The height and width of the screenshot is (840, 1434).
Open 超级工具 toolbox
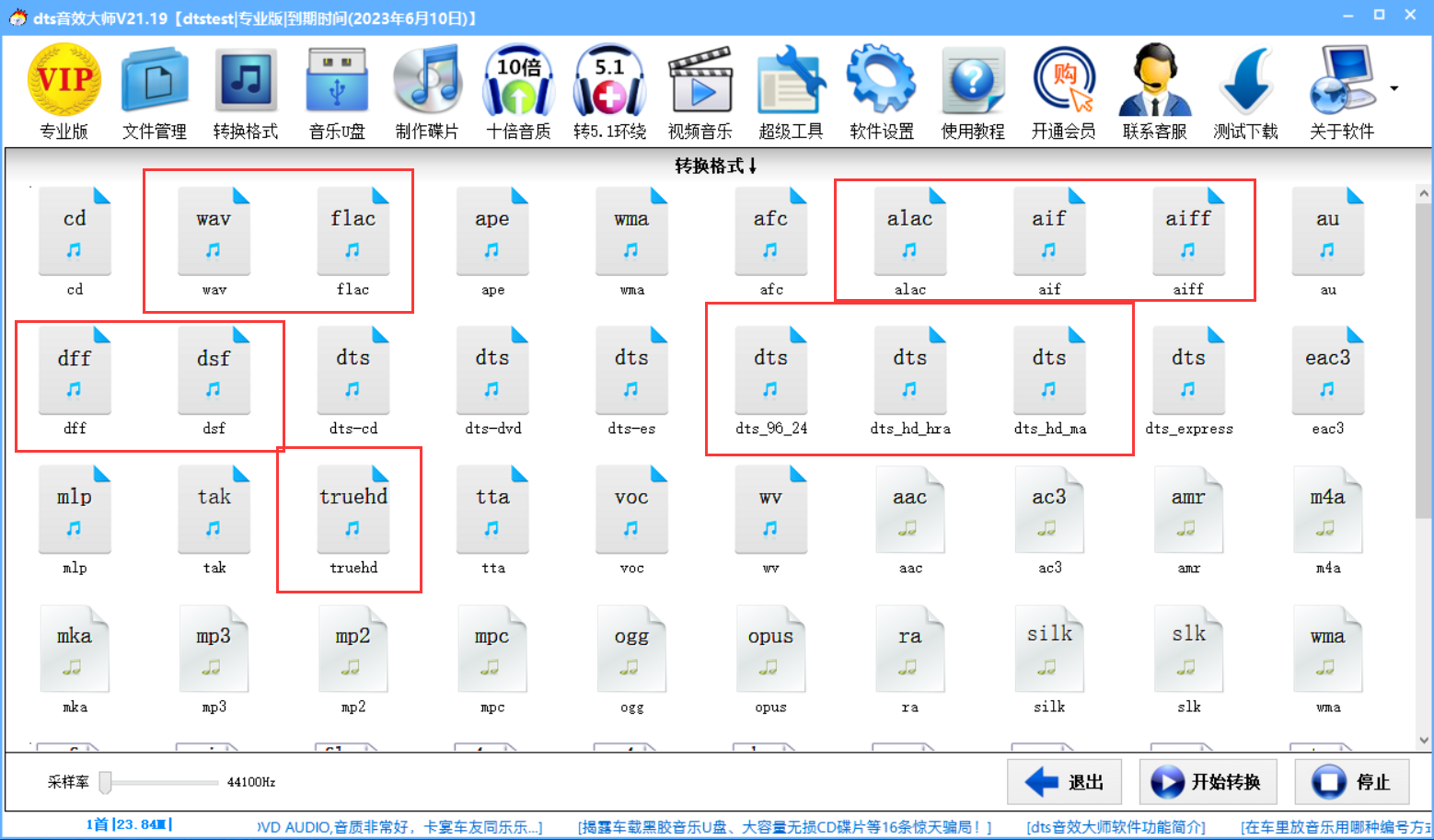791,92
